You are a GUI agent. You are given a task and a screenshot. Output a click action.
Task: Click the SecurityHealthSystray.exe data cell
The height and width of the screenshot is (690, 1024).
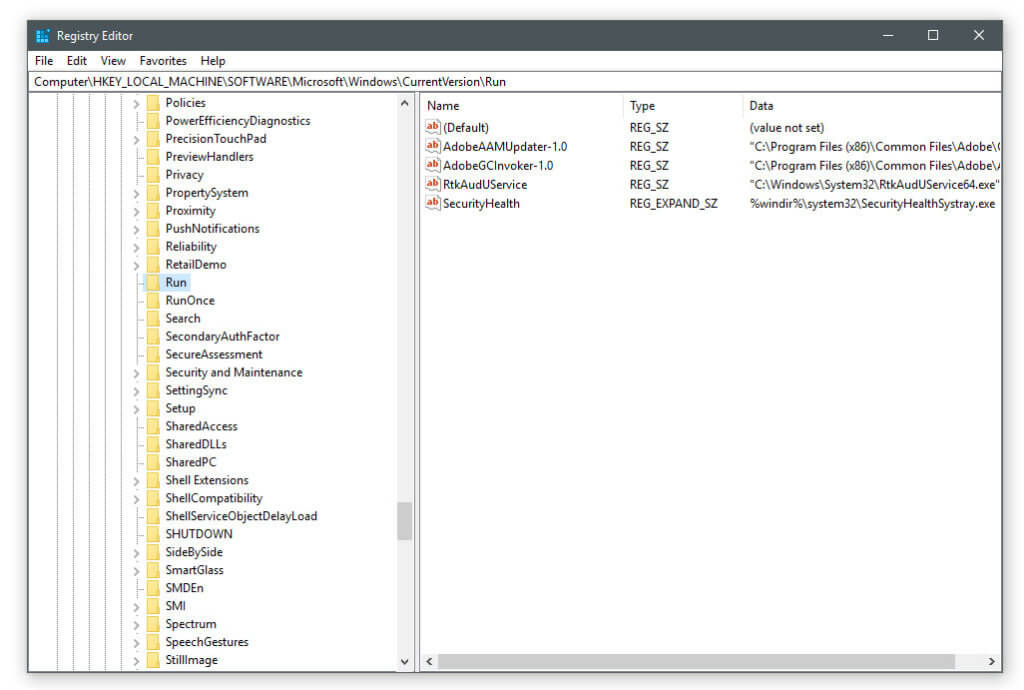pos(872,203)
